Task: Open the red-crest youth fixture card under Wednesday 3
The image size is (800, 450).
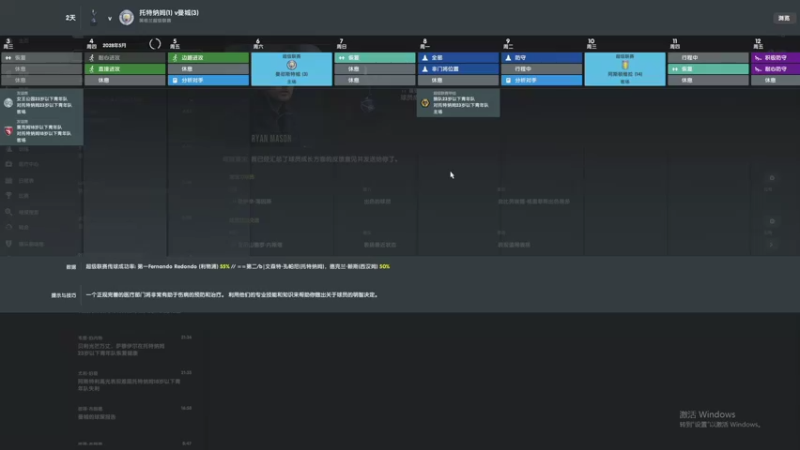Action: (x=42, y=131)
